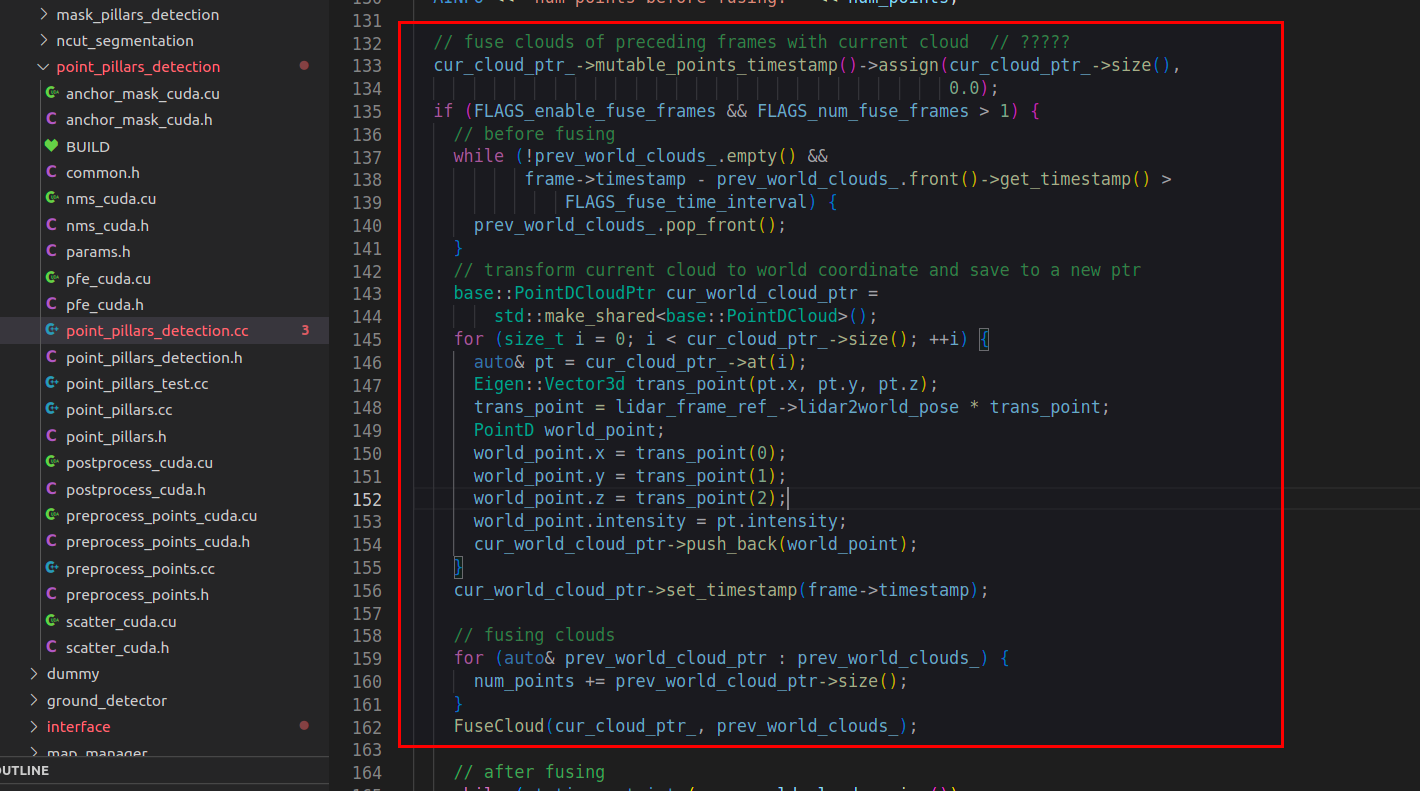
Task: Click the '// after fusing' comment
Action: (530, 772)
